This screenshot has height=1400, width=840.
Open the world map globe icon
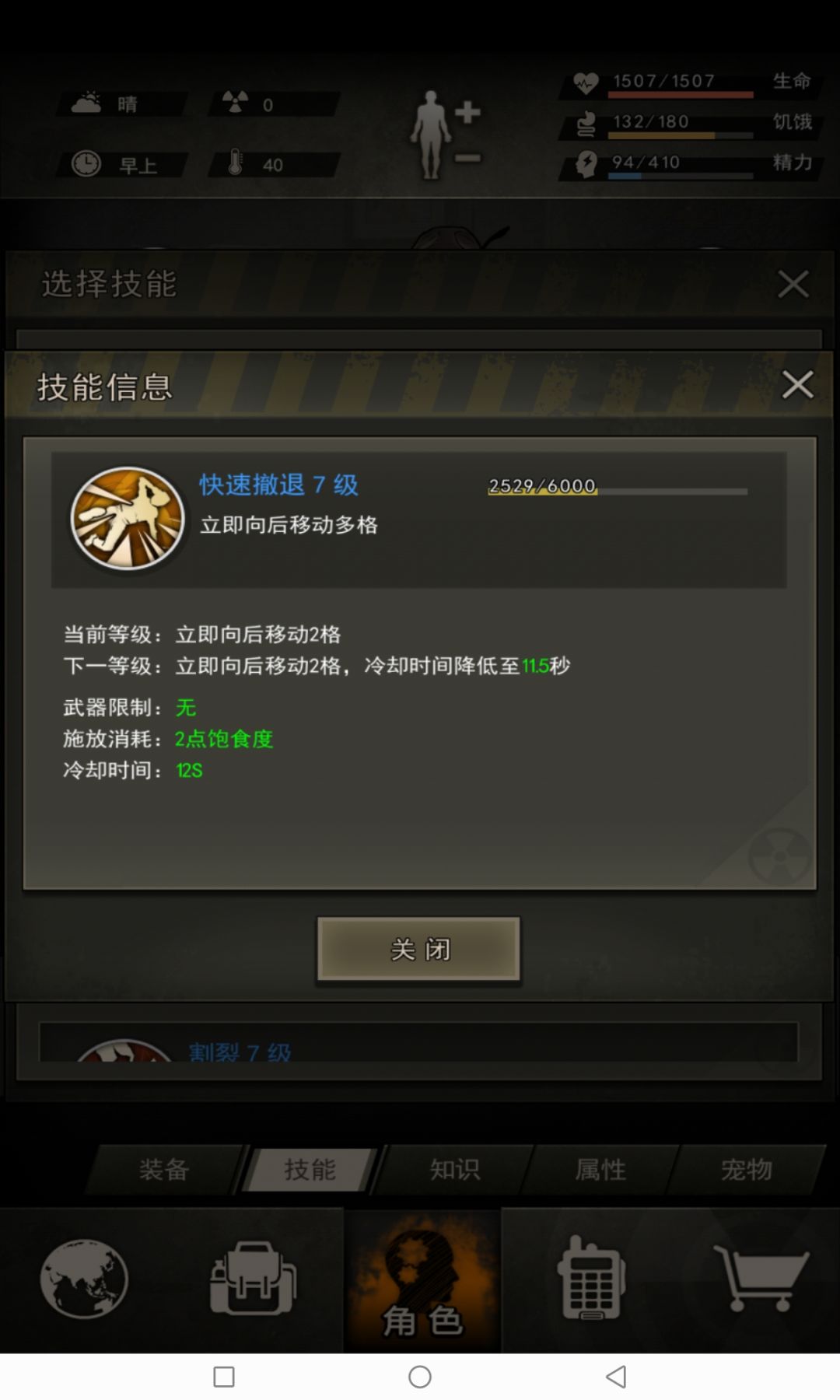coord(84,1278)
